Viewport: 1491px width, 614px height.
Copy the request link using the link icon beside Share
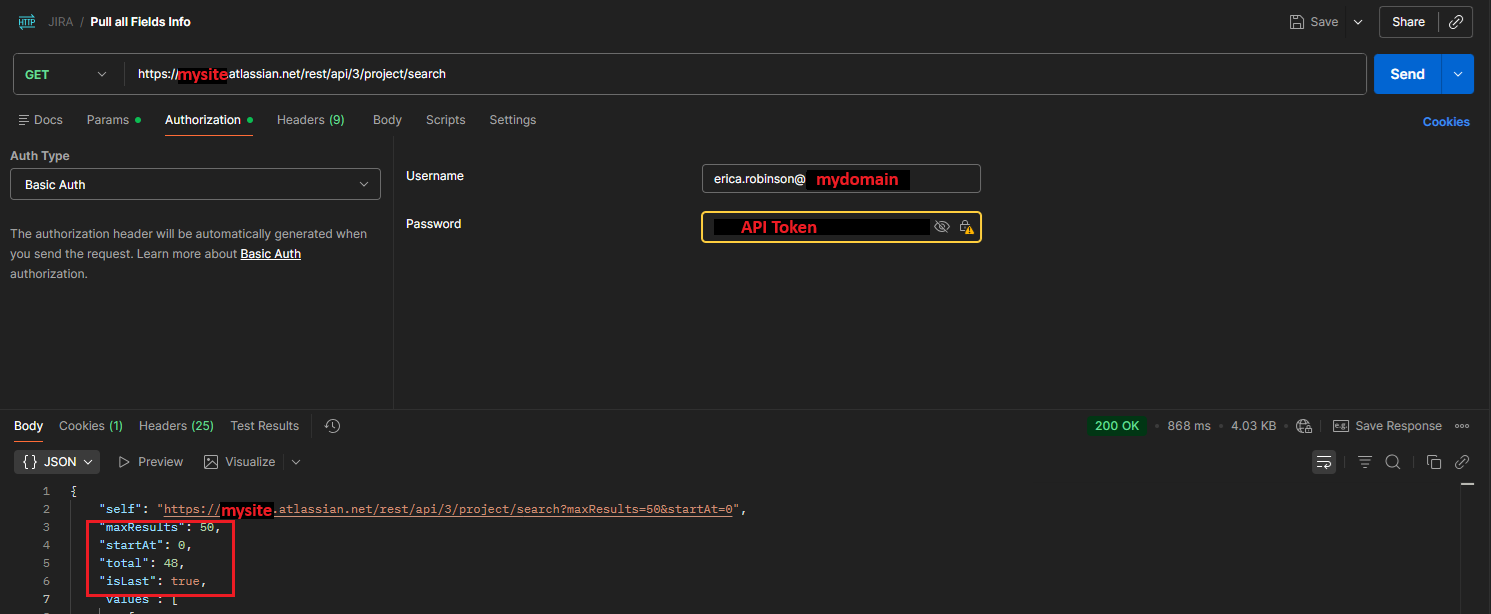coord(1456,22)
